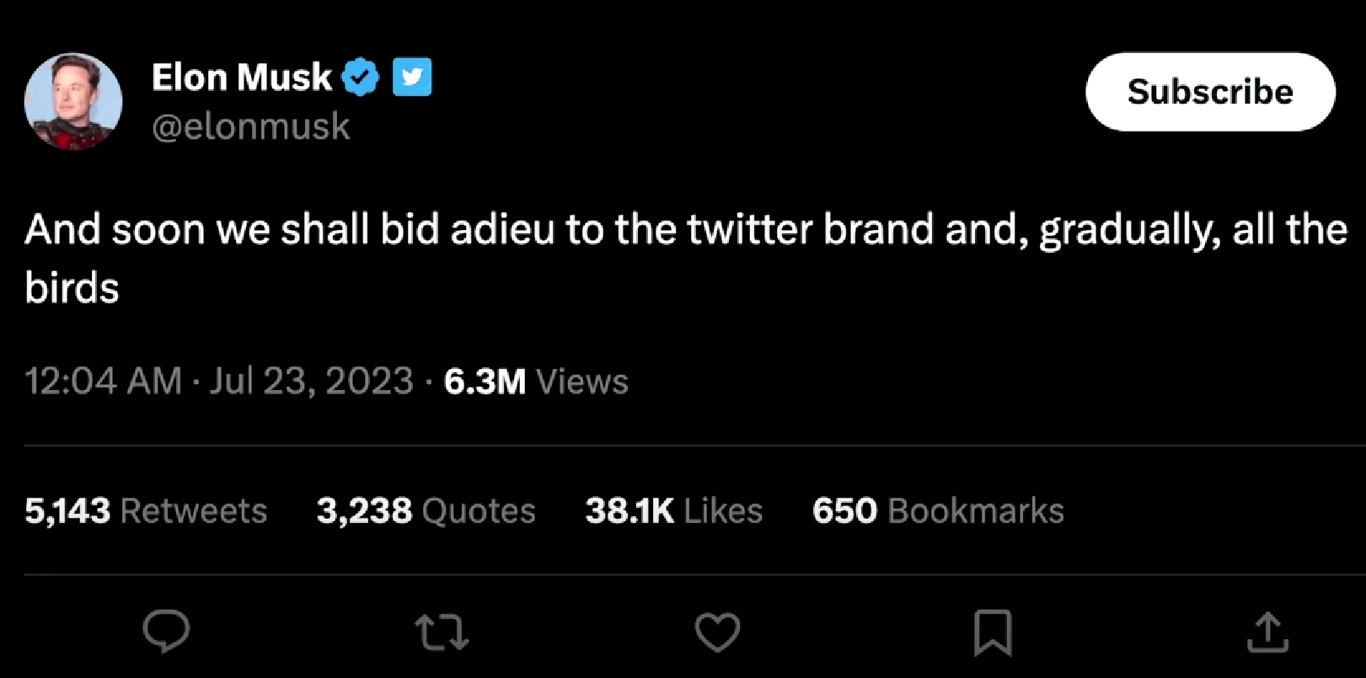Open the retweet options via retweet icon

click(441, 632)
